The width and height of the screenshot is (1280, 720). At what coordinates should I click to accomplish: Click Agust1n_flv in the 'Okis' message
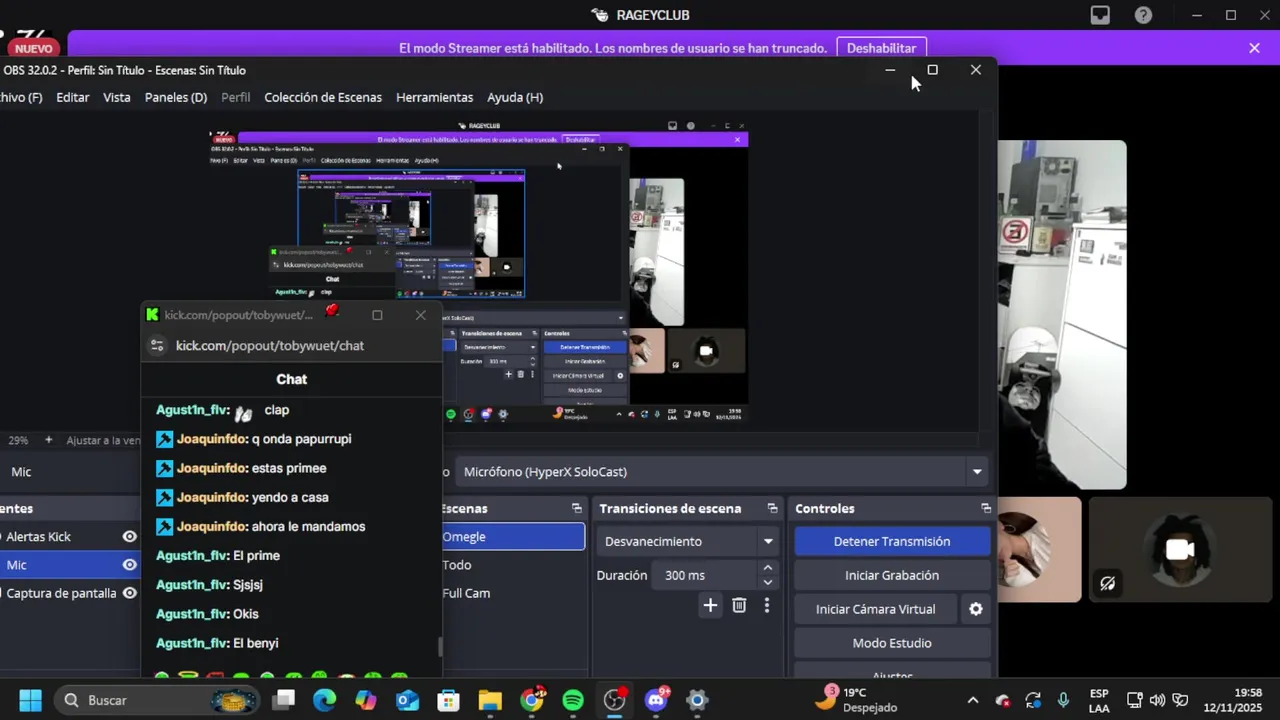[x=192, y=614]
